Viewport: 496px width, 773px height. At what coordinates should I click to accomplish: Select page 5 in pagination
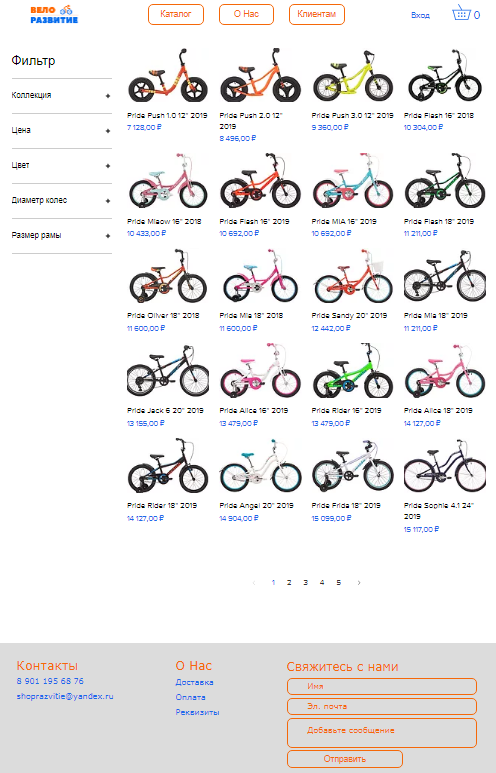[x=339, y=583]
